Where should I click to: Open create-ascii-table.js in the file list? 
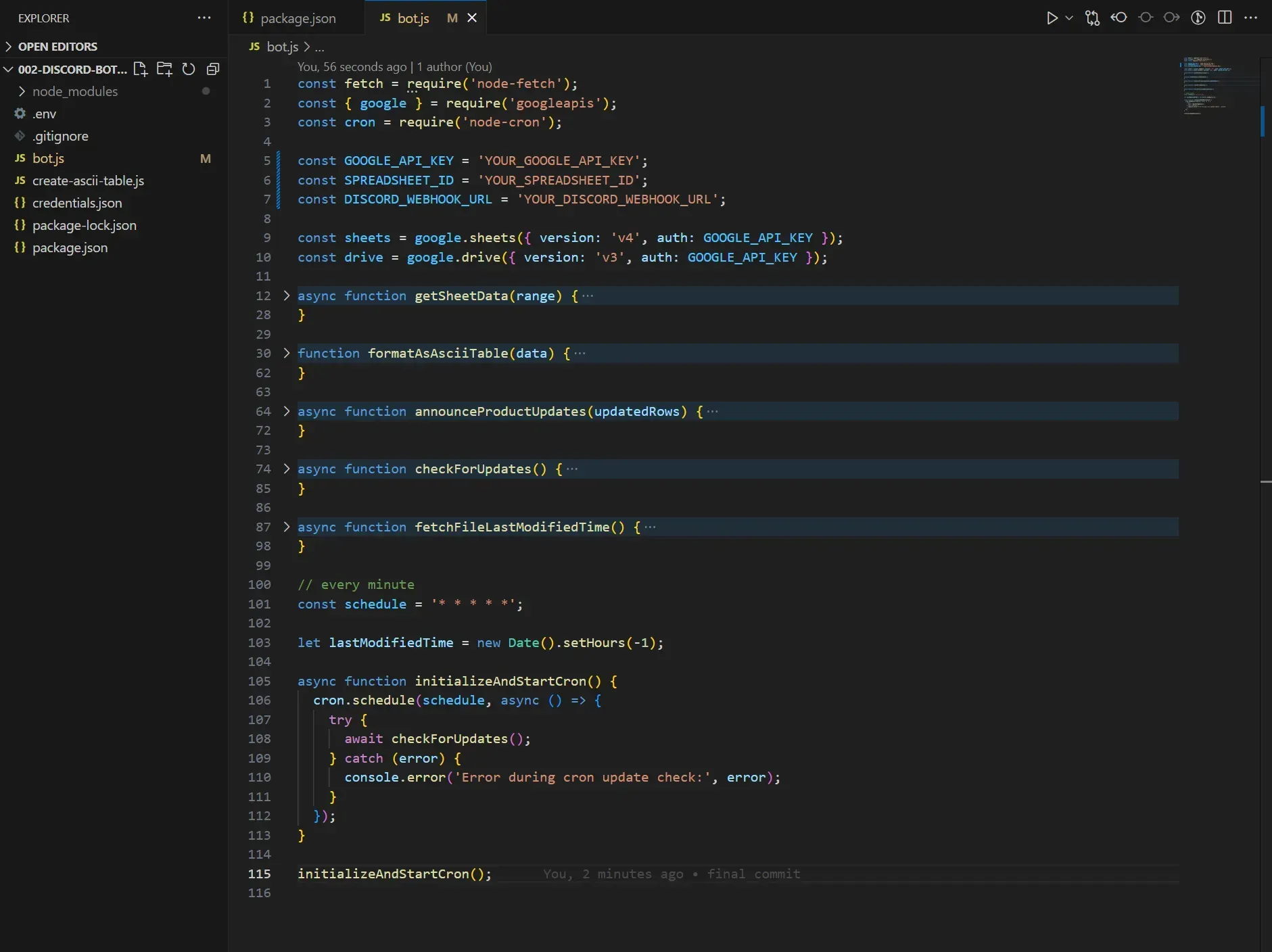tap(88, 181)
